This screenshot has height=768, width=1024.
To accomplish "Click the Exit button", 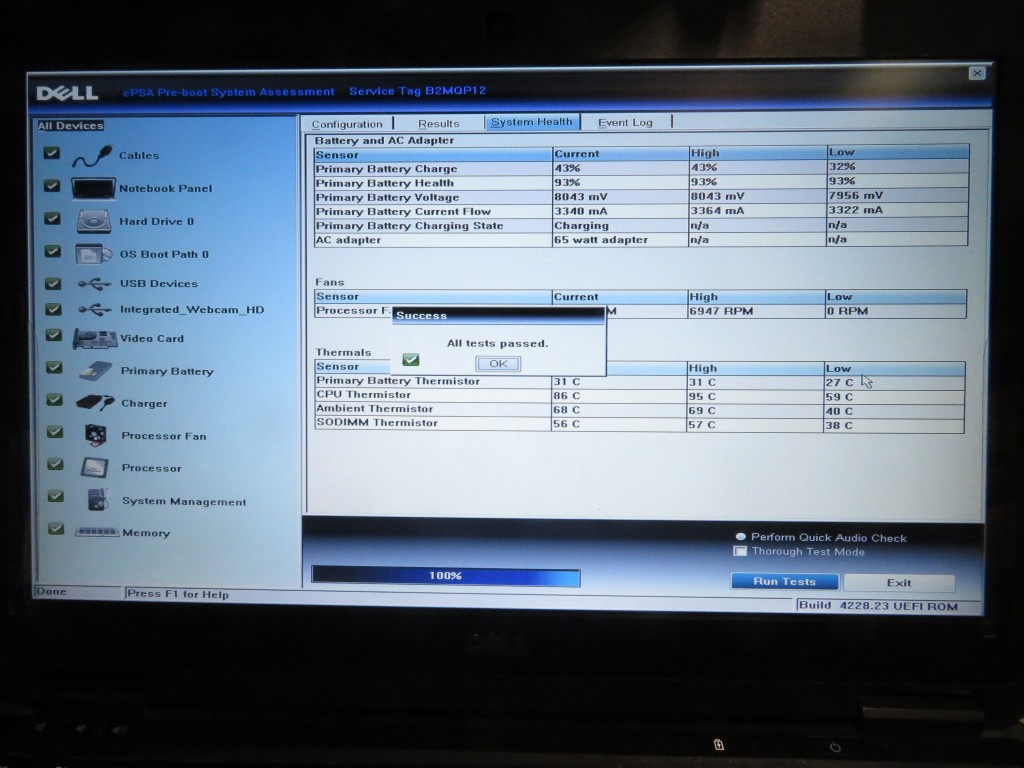I will [x=899, y=583].
